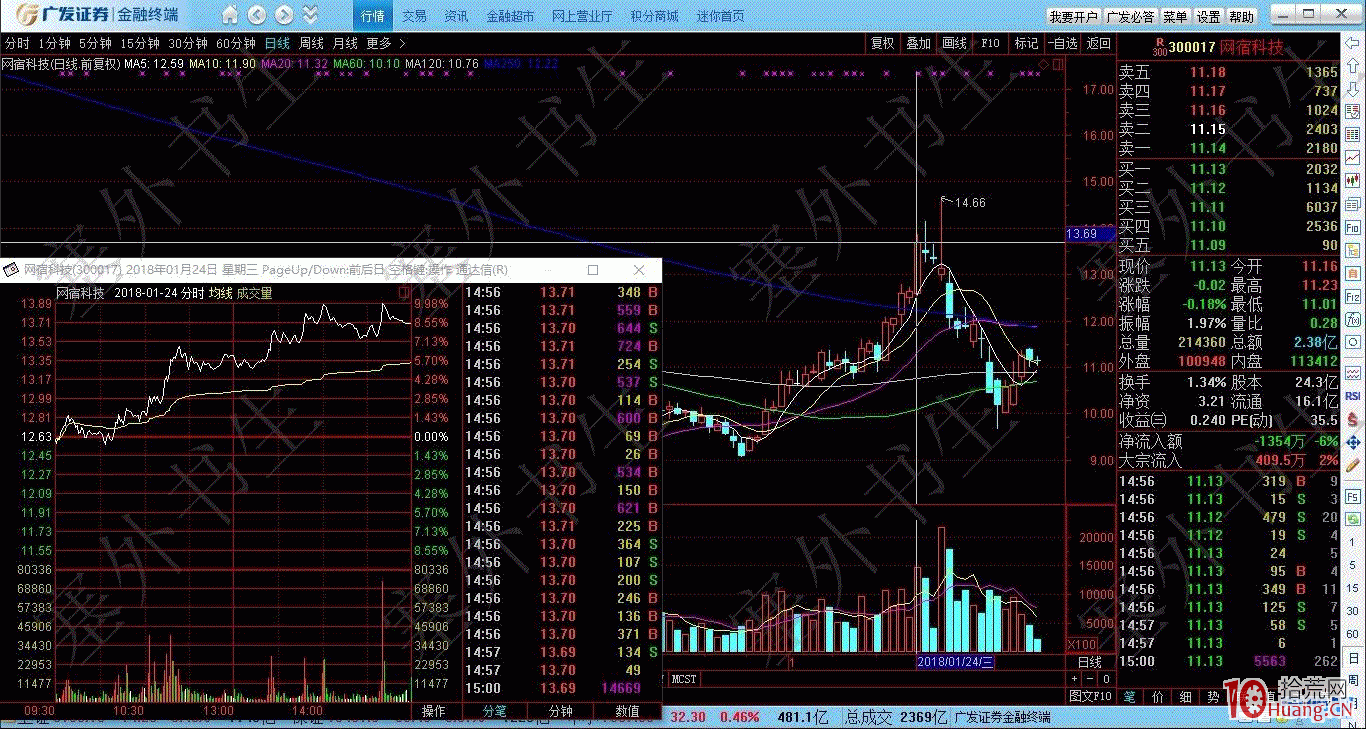Viewport: 1366px width, 729px height.
Task: Click the 画线 toolbar button
Action: (954, 43)
